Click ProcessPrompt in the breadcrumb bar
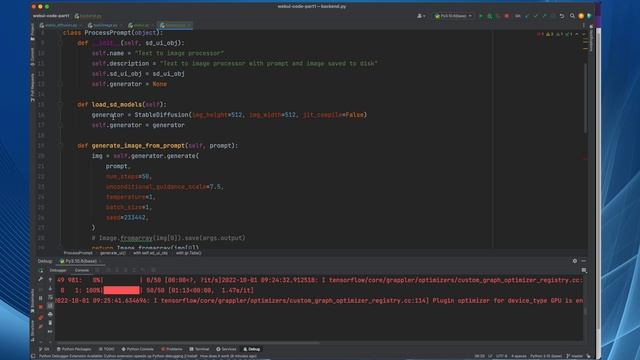This screenshot has height=360, width=640. coord(78,253)
